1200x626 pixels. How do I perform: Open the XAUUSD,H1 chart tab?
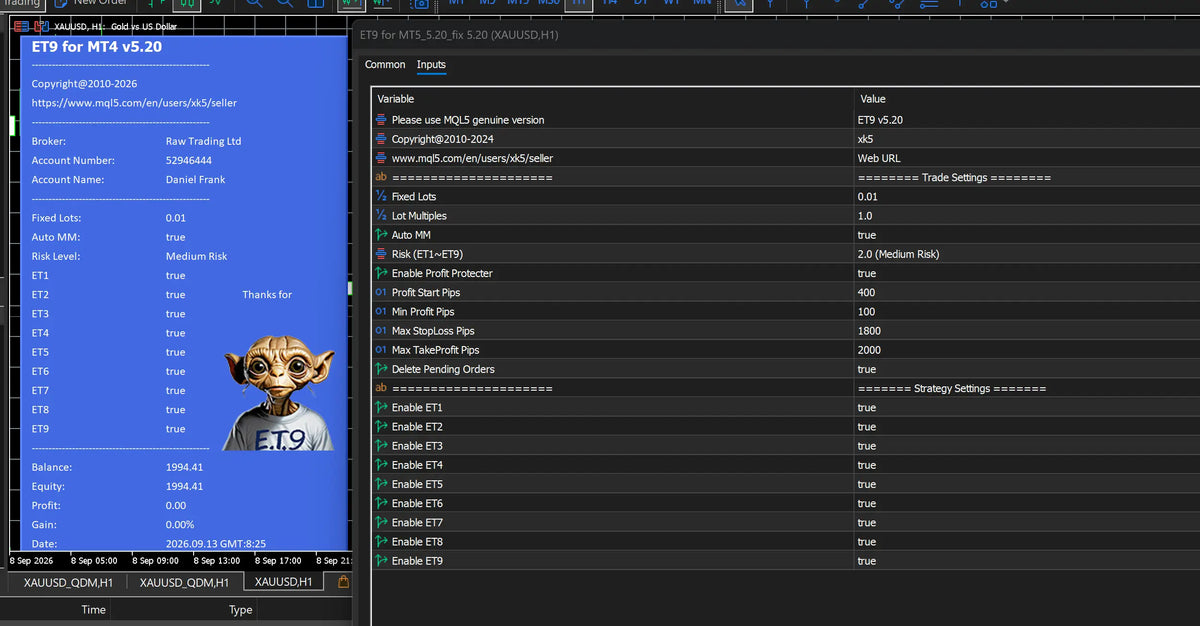pyautogui.click(x=284, y=581)
